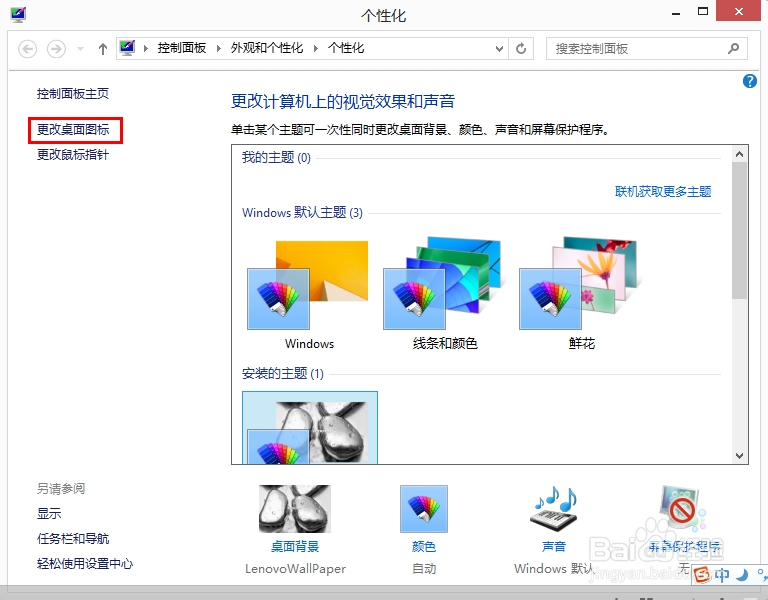
Task: Maximize the 个性化 window
Action: [x=703, y=12]
